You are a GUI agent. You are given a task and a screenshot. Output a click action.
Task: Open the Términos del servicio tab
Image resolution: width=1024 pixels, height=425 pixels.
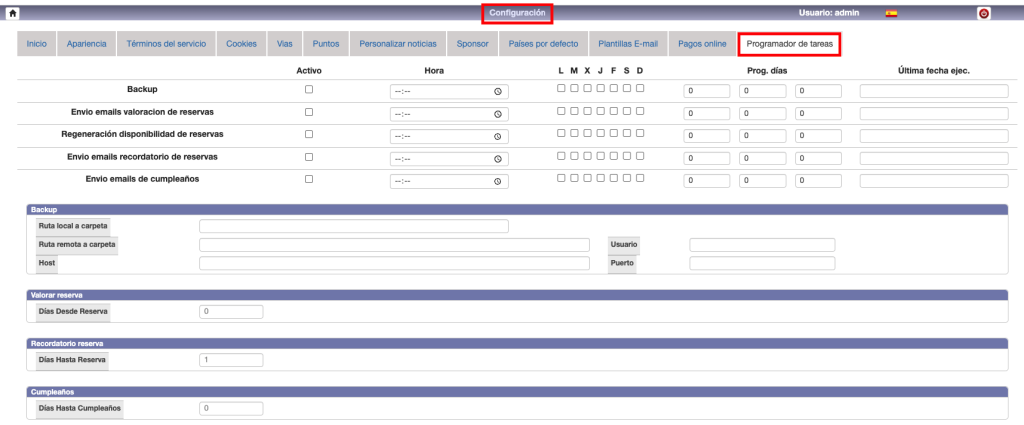pyautogui.click(x=166, y=44)
